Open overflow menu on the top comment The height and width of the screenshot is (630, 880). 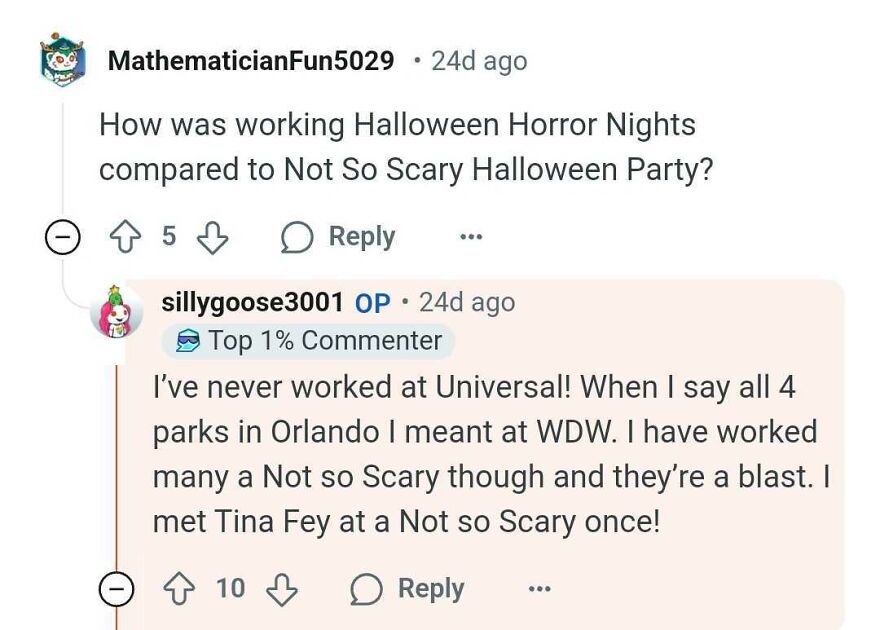click(x=470, y=236)
